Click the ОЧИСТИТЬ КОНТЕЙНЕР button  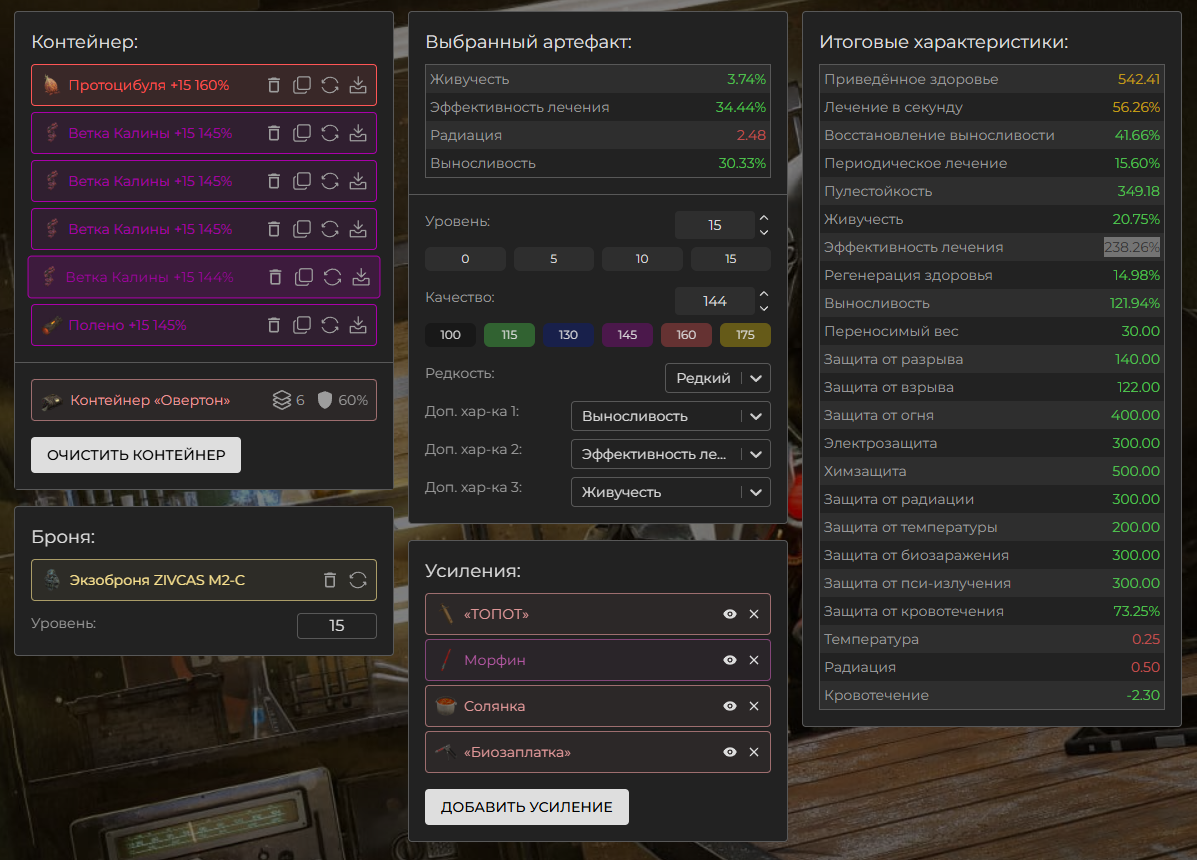tap(136, 455)
